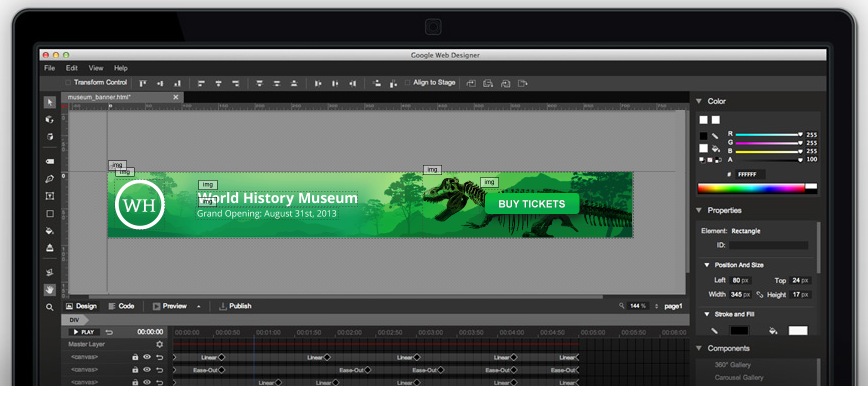Image resolution: width=868 pixels, height=394 pixels.
Task: Click the Preview button
Action: click(x=170, y=306)
